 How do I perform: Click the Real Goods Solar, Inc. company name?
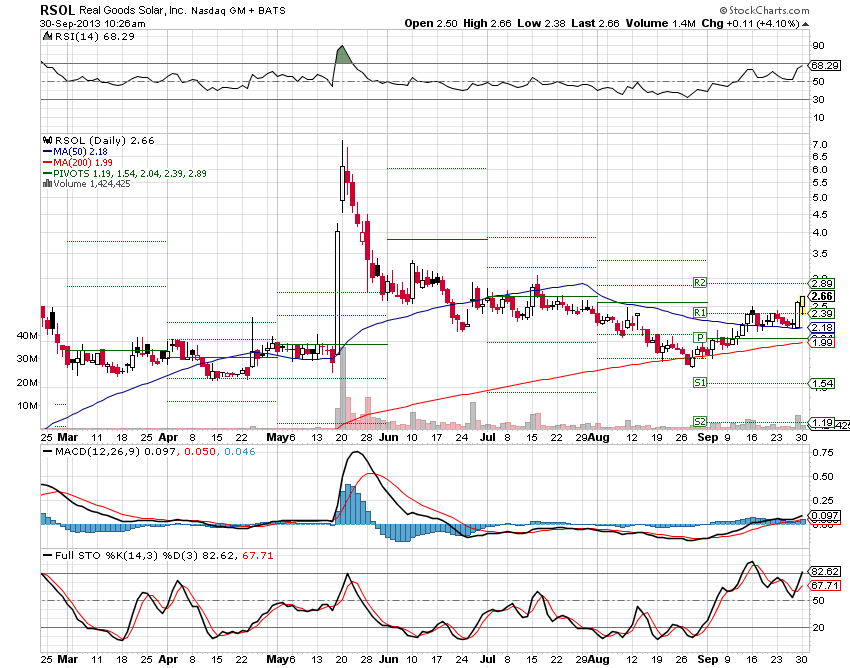click(133, 10)
